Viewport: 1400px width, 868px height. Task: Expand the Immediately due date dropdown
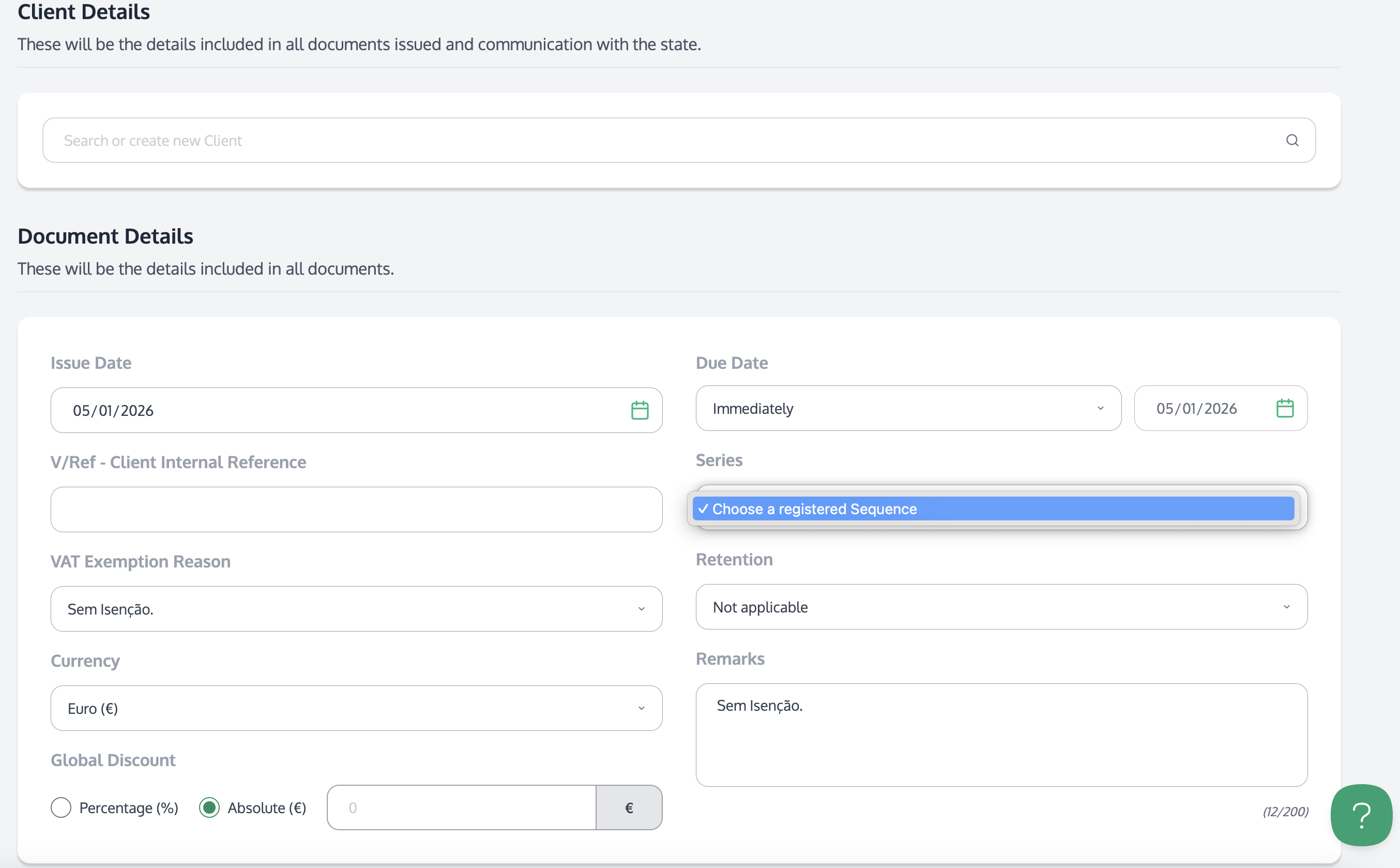[908, 408]
